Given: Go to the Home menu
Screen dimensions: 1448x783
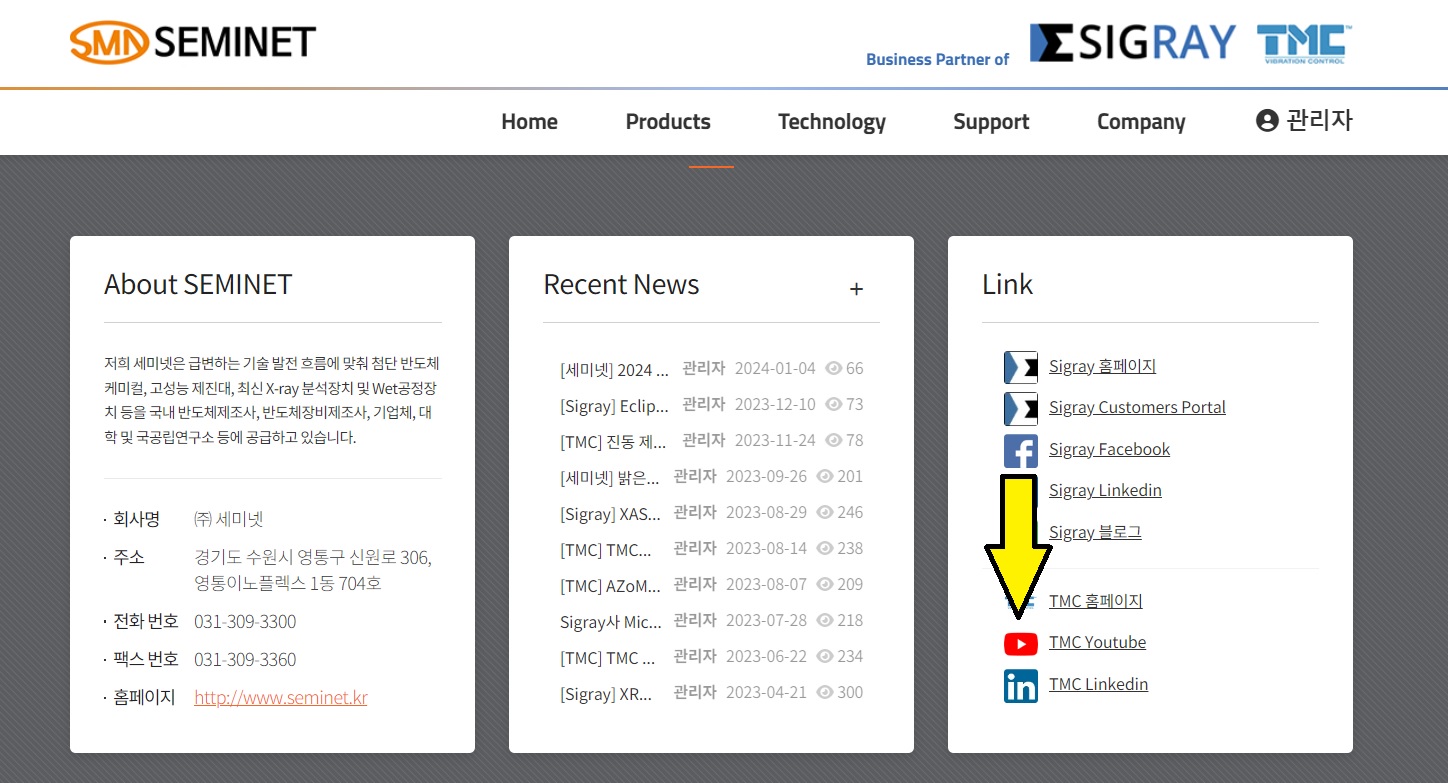Looking at the screenshot, I should coord(529,122).
